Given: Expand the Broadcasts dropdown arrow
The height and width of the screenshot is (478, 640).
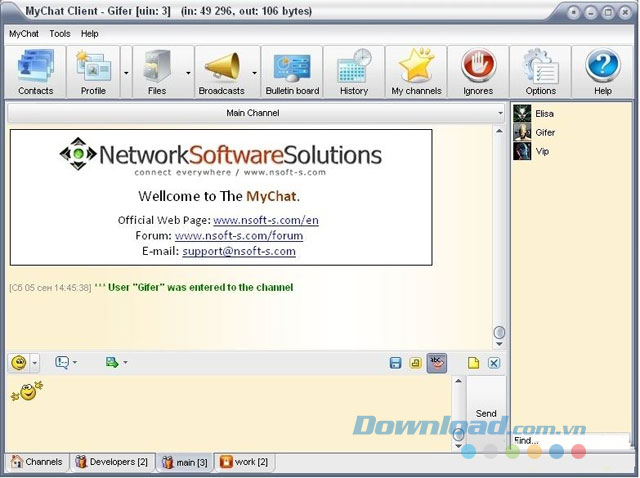Looking at the screenshot, I should (255, 73).
